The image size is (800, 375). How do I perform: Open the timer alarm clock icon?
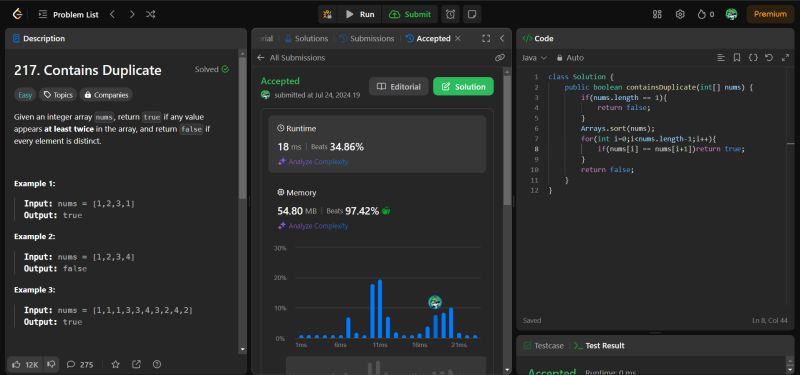coord(451,14)
